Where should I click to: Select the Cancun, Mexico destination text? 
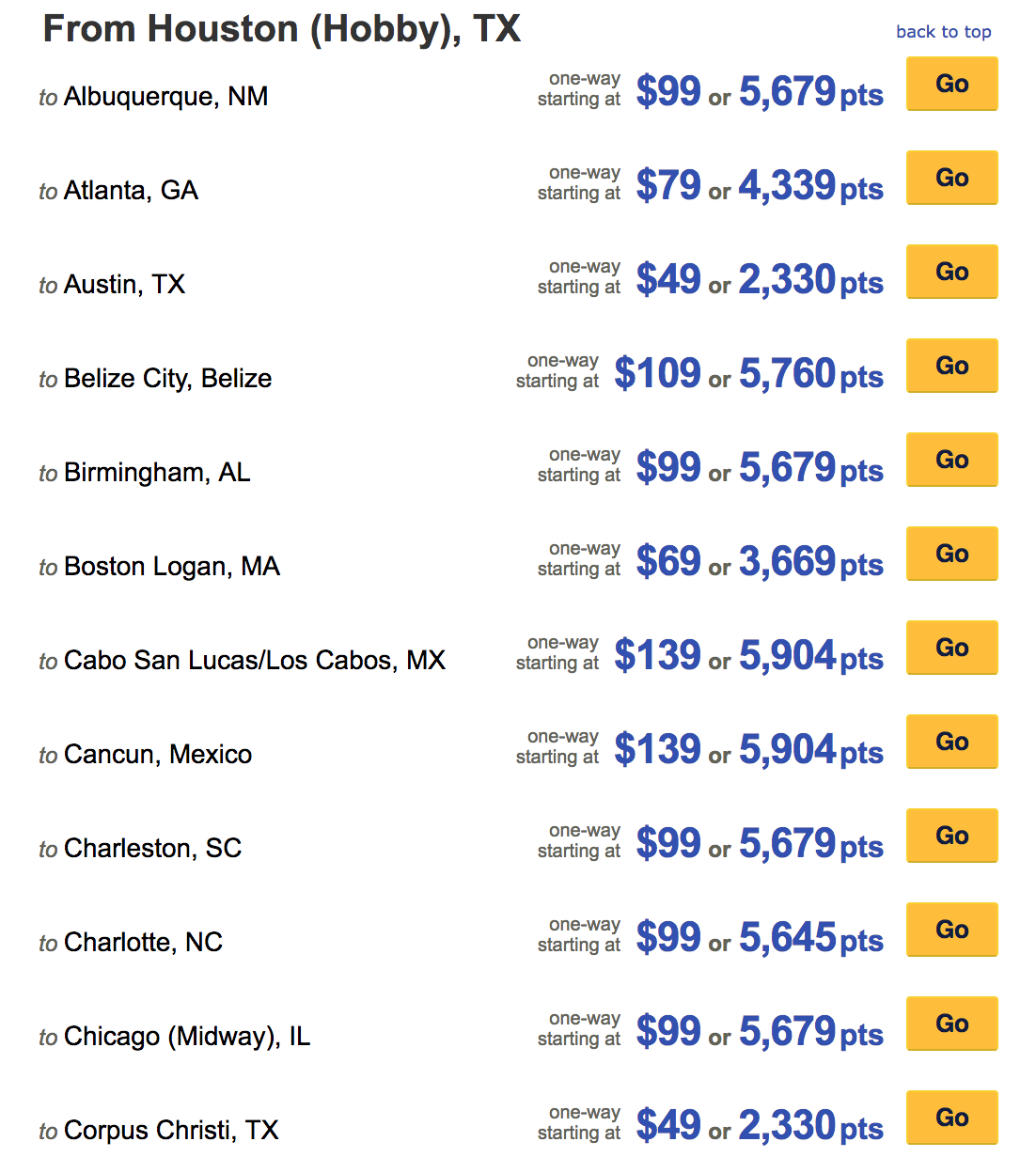(158, 754)
